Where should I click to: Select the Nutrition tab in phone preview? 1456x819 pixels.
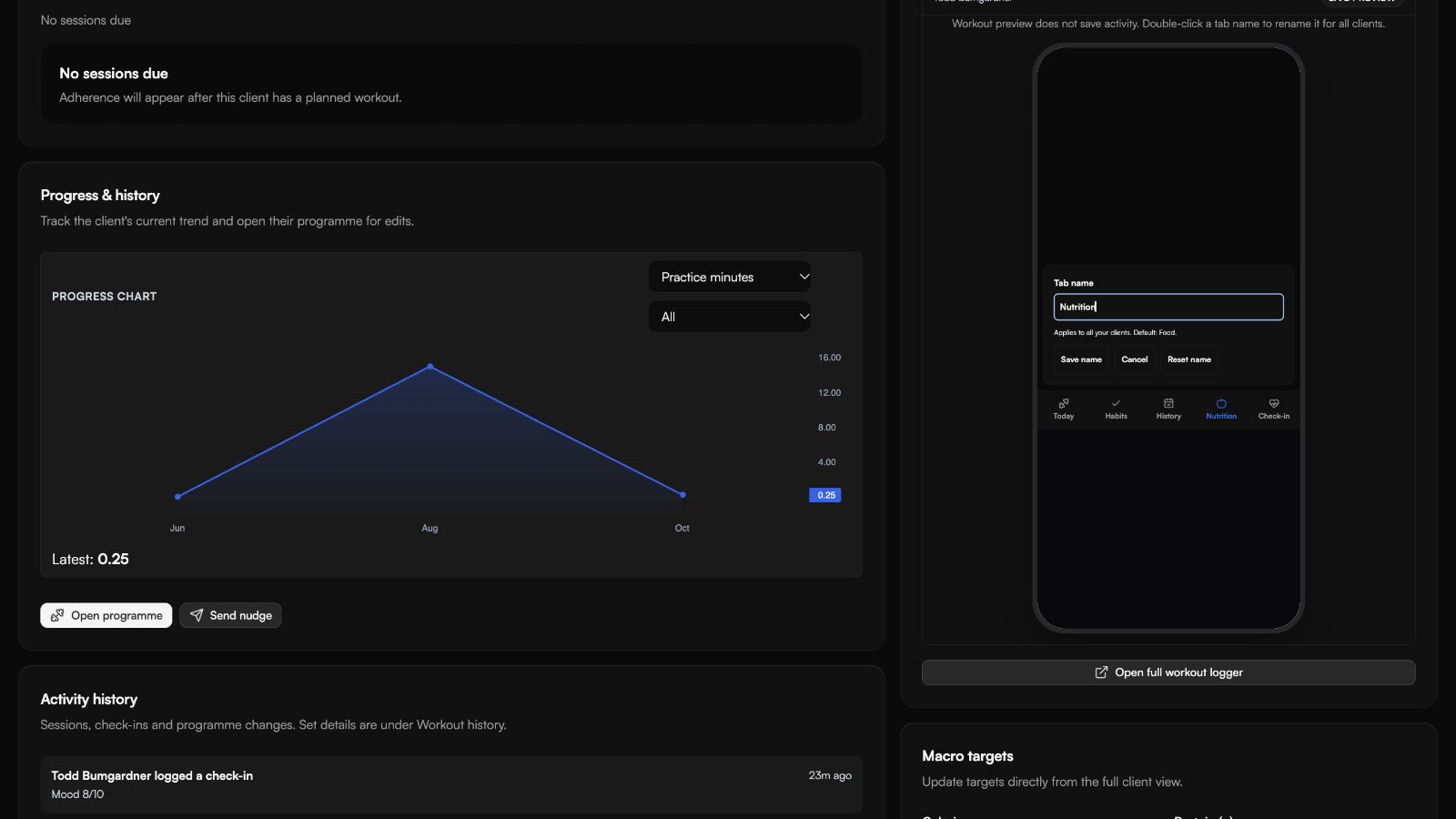[x=1221, y=409]
